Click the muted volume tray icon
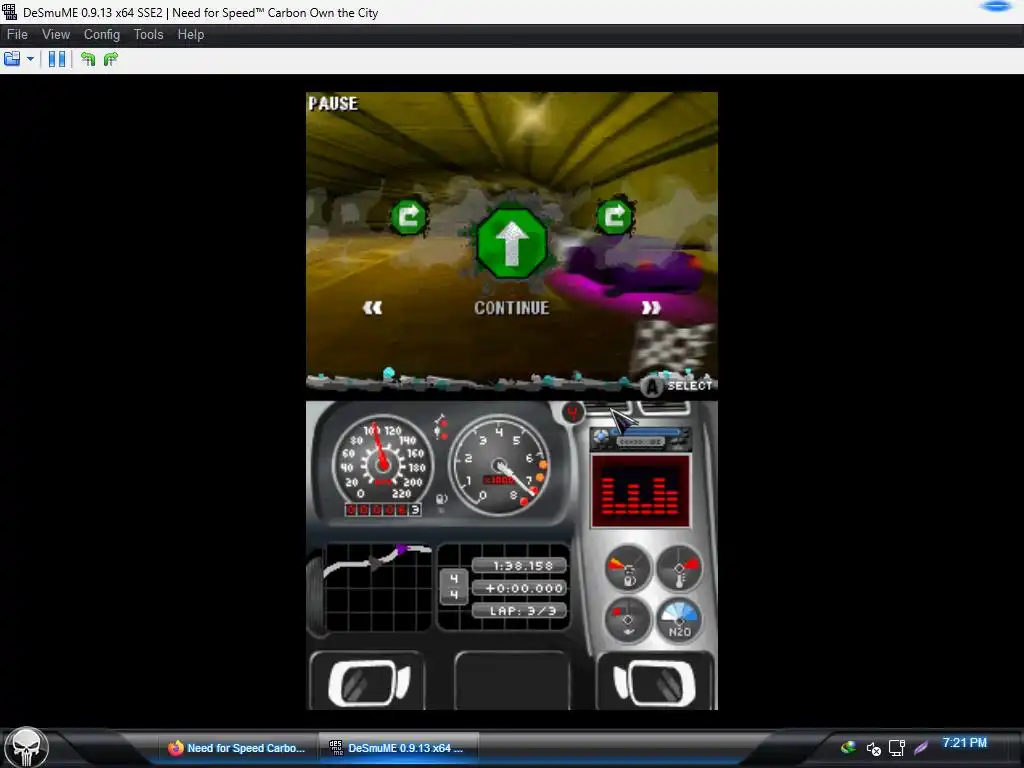 coord(874,748)
